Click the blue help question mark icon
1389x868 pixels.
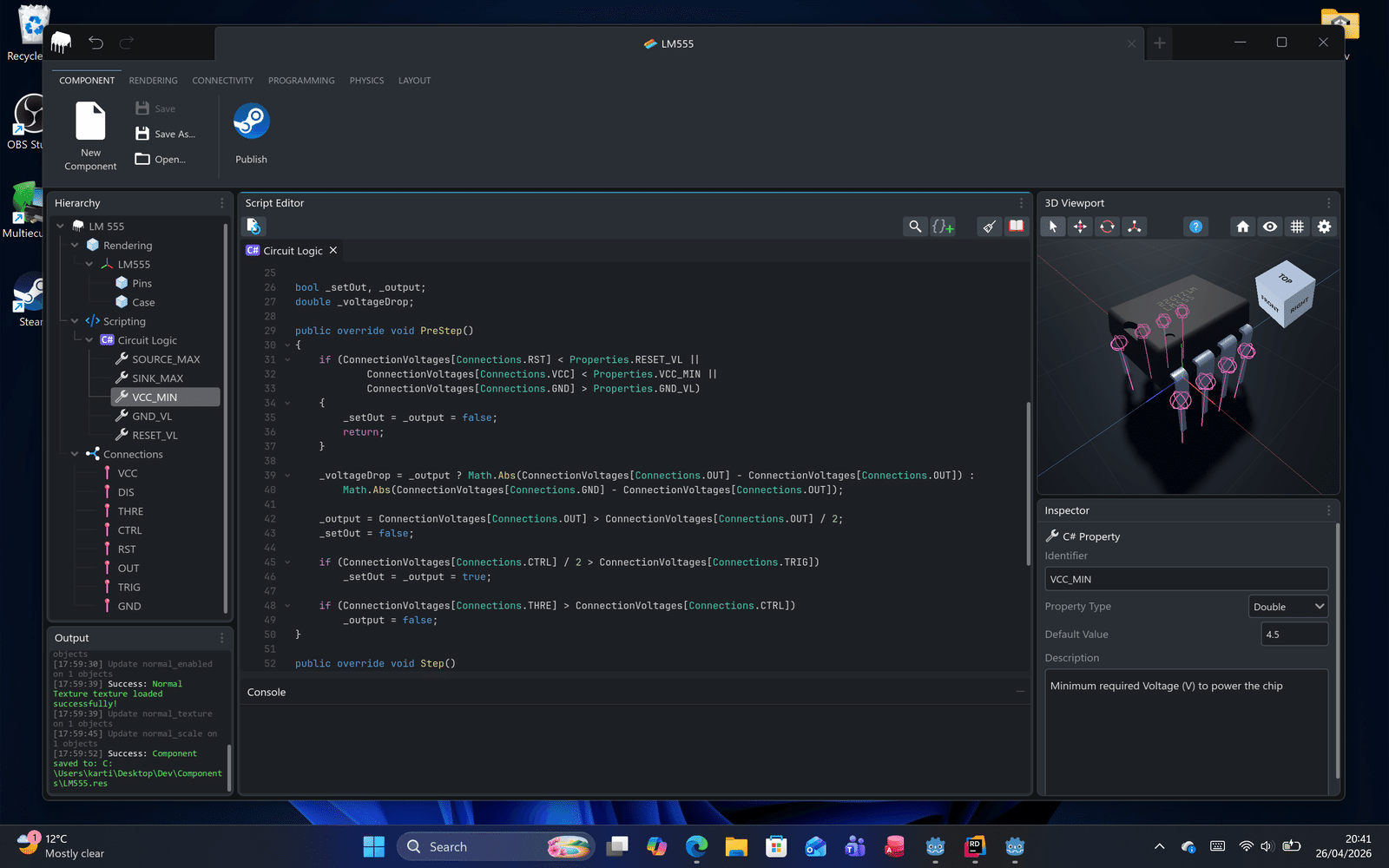(x=1196, y=227)
